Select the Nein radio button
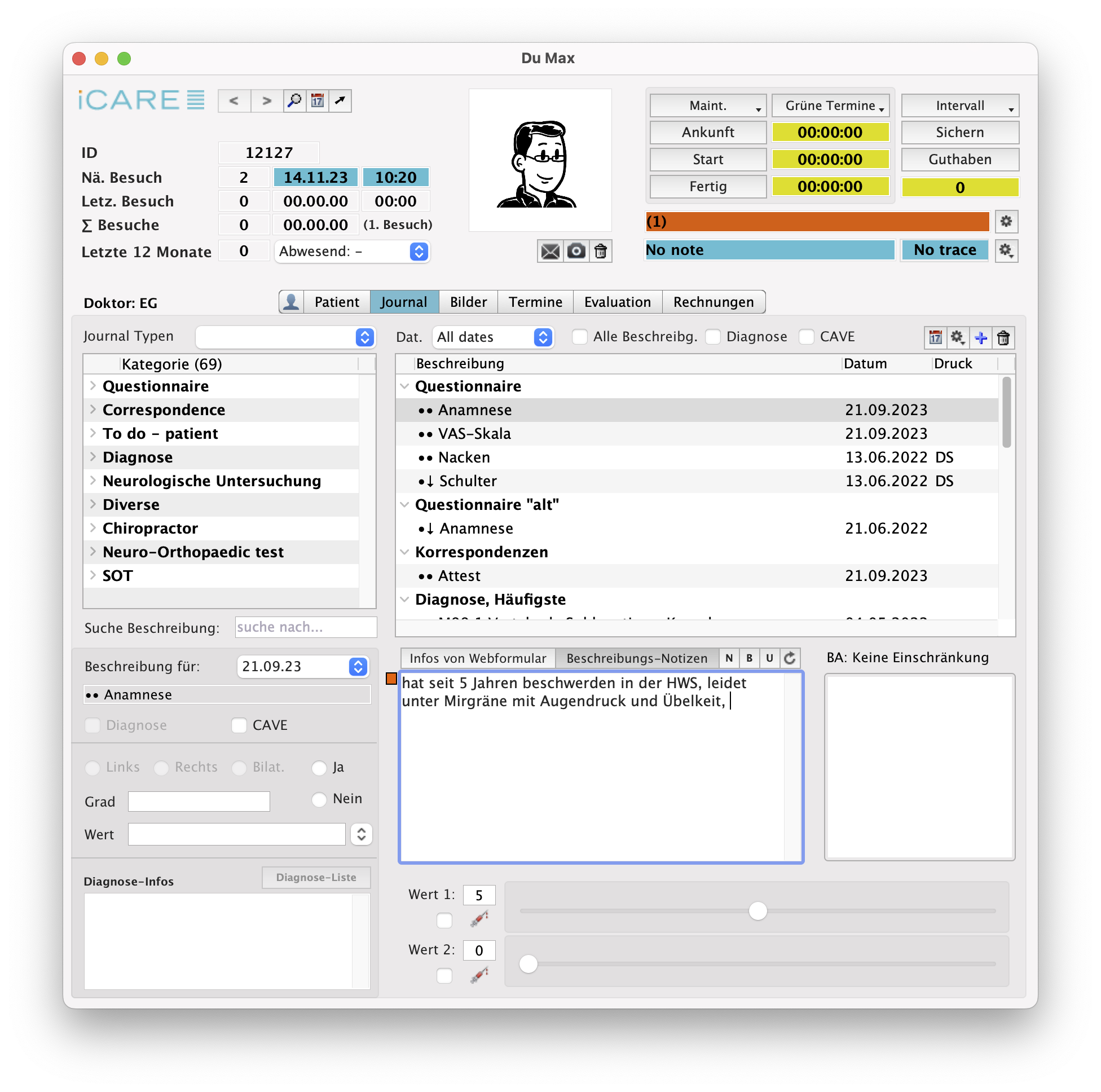The image size is (1101, 1092). coord(319,799)
